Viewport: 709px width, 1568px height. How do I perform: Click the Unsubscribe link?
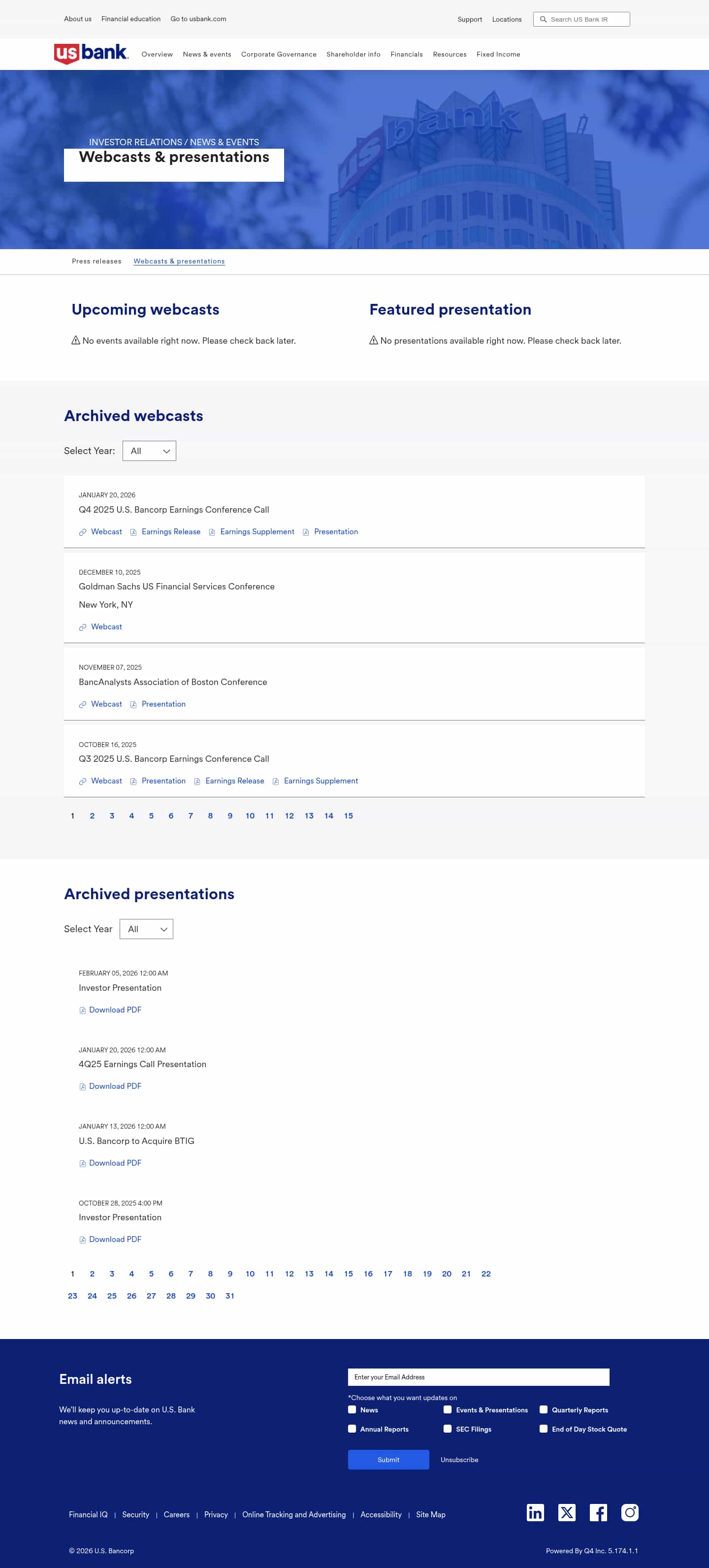[x=459, y=1460]
